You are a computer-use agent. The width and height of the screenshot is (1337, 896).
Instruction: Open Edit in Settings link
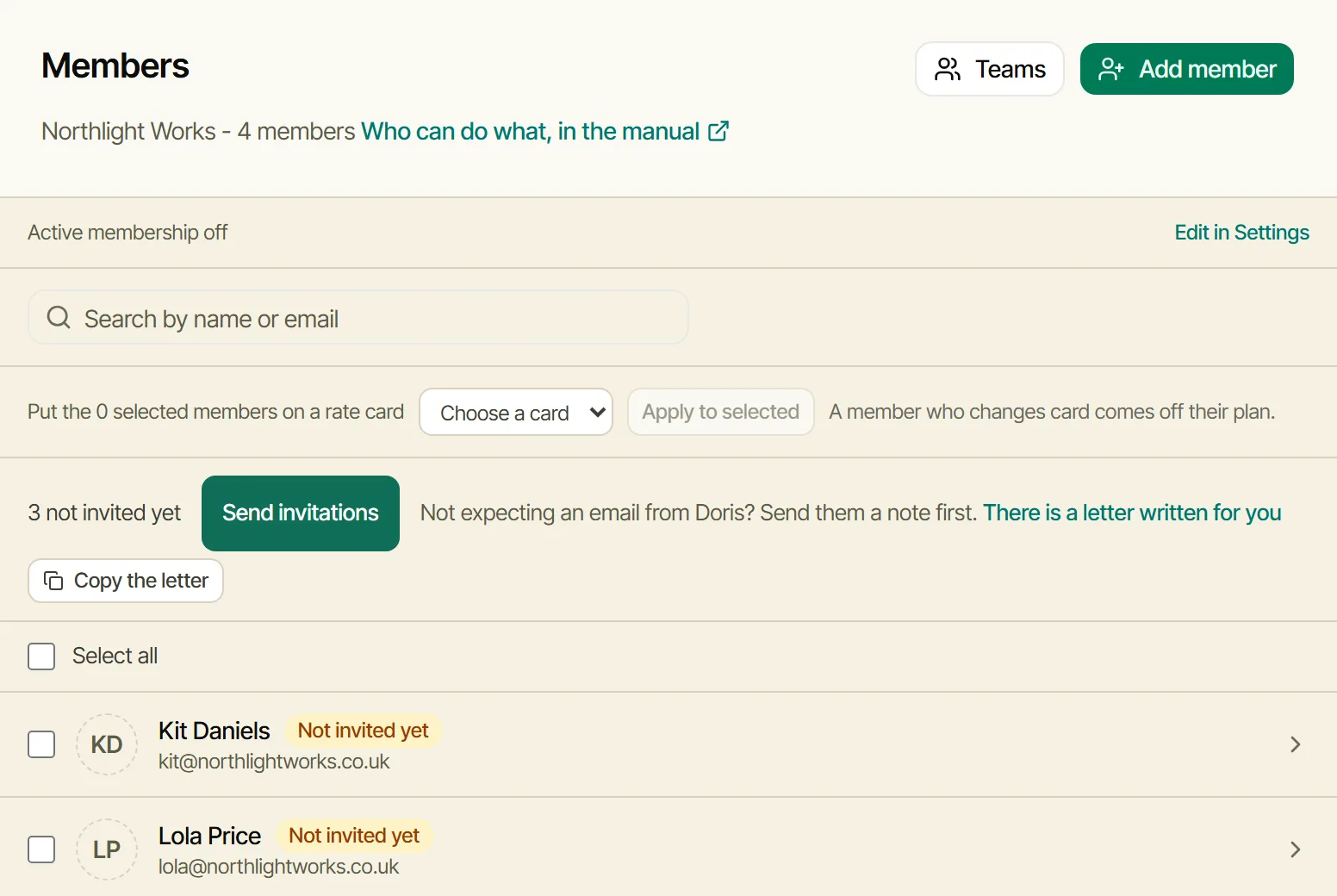tap(1241, 233)
